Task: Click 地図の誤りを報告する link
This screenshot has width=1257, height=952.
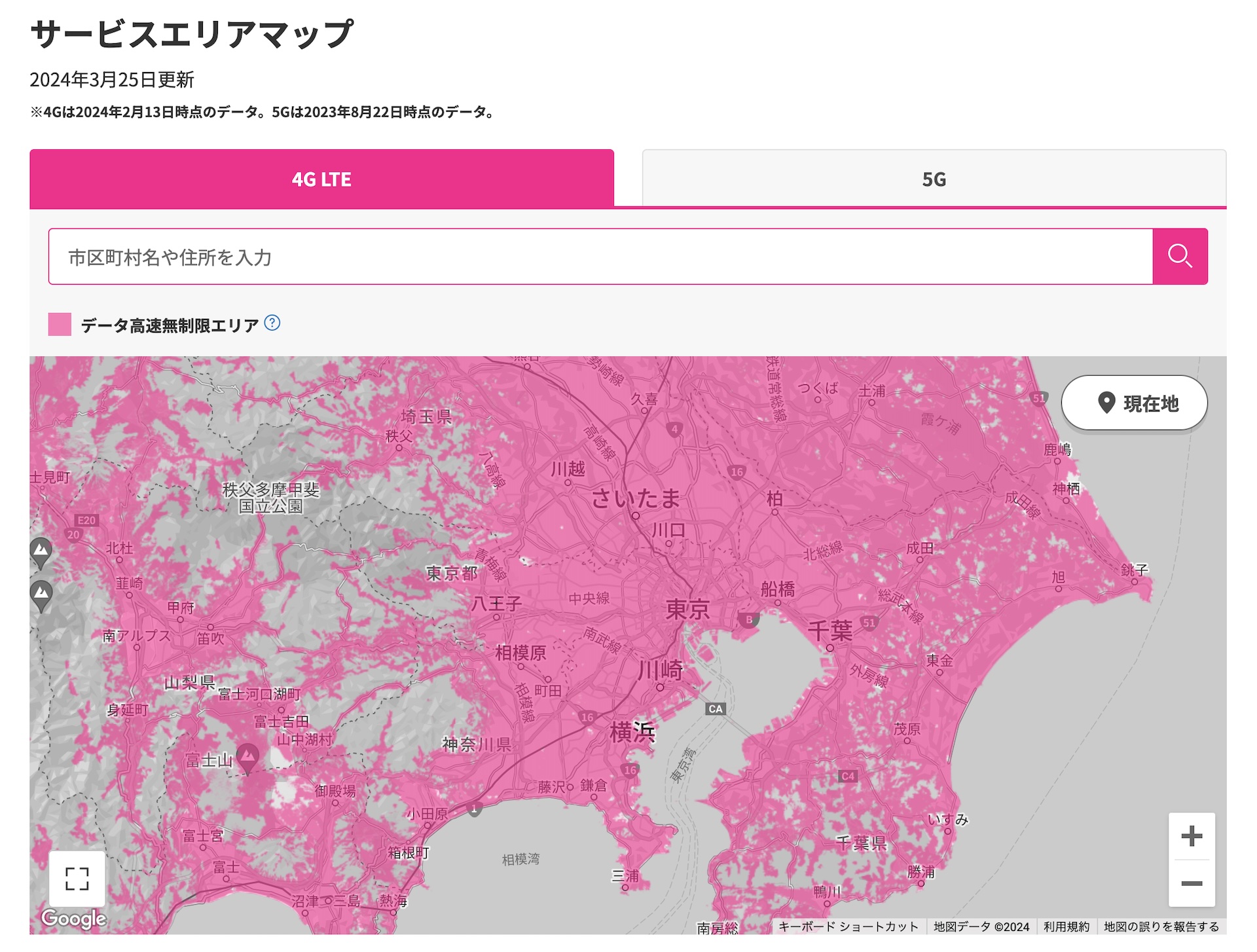Action: point(1161,926)
